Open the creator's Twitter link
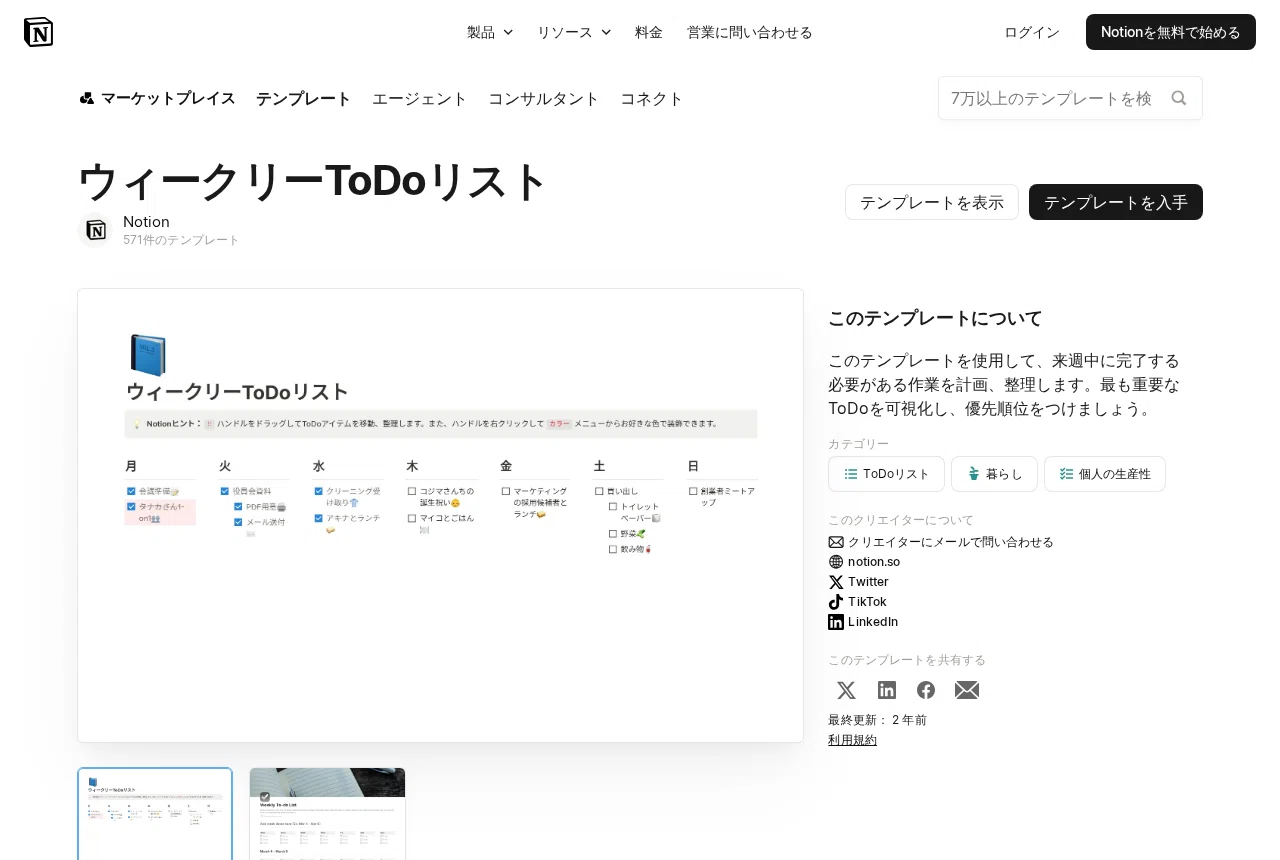The image size is (1280, 860). [868, 582]
